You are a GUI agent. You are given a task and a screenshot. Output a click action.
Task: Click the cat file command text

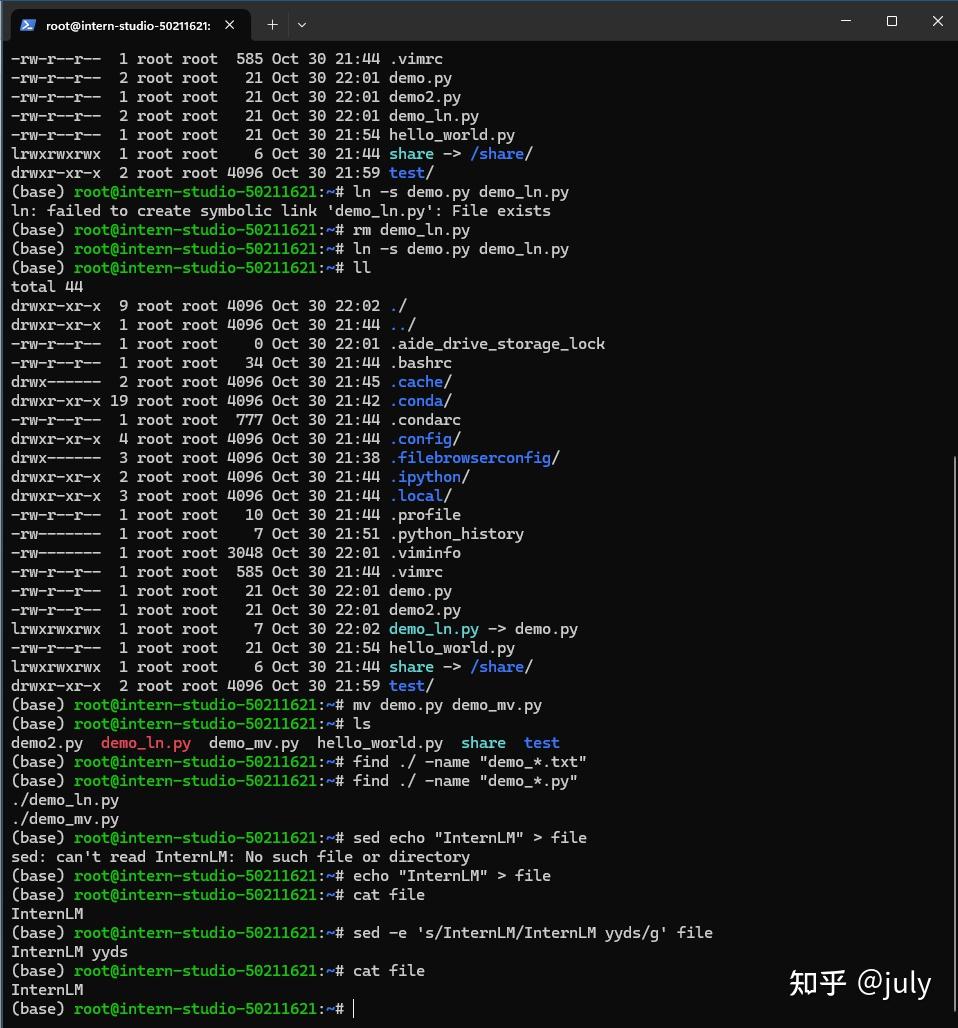coord(387,971)
